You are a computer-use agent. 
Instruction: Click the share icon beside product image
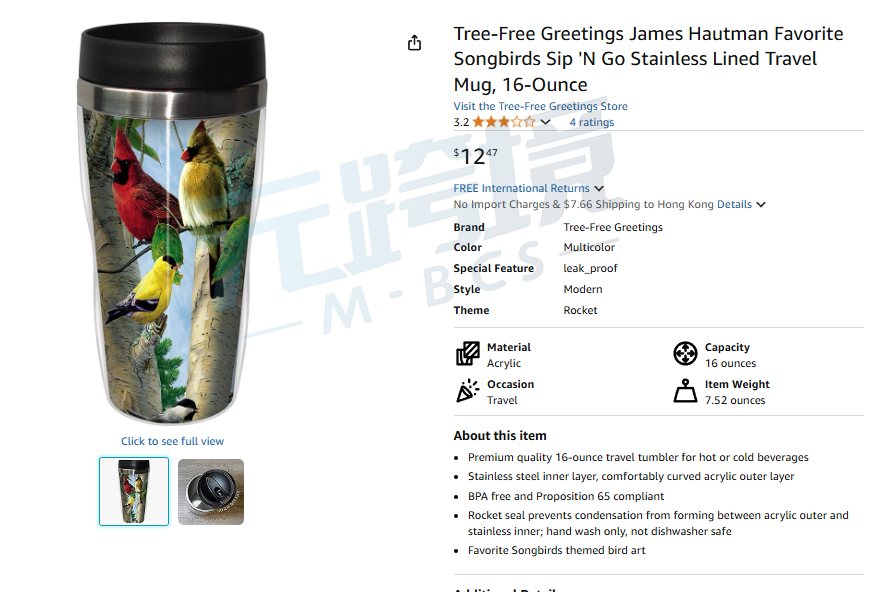(414, 42)
